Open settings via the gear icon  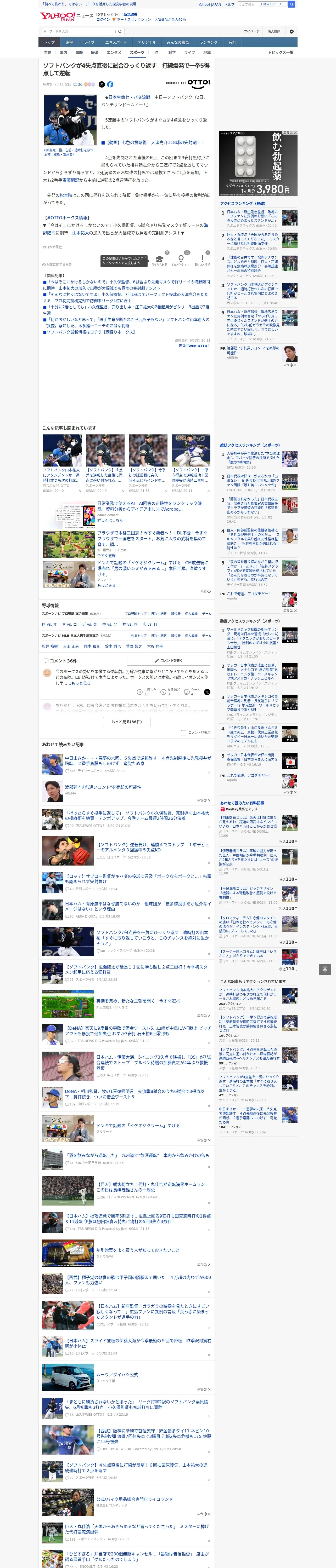click(292, 32)
